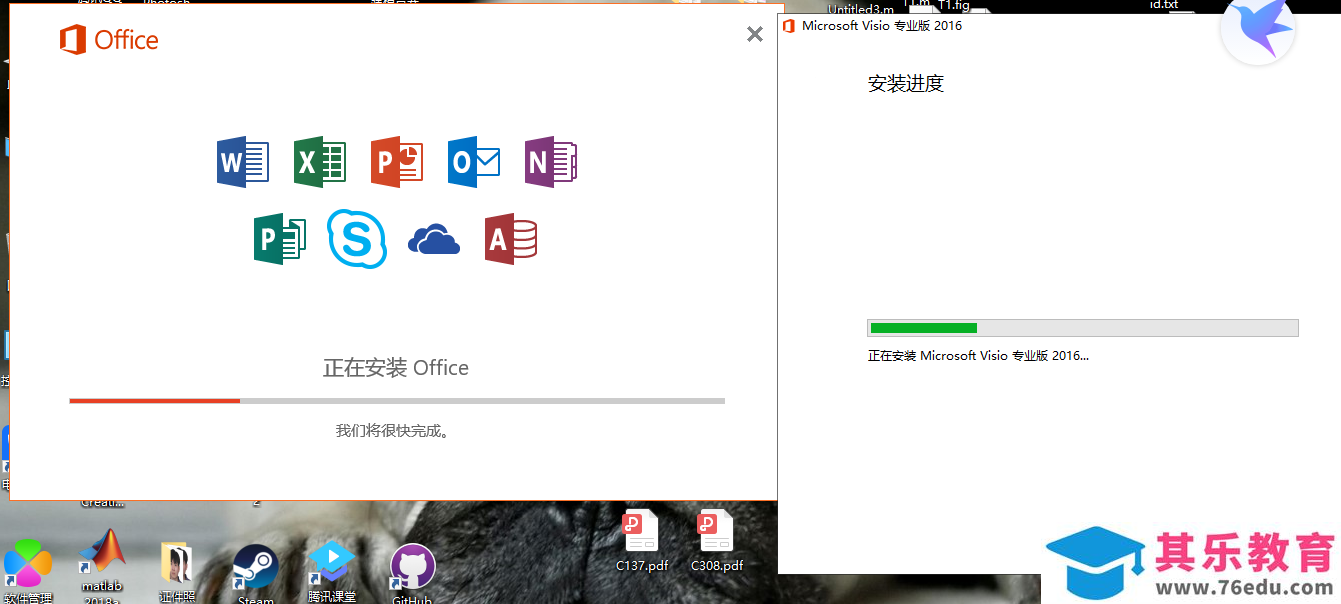Click the Excel icon in Office installer
The height and width of the screenshot is (604, 1341).
(x=320, y=162)
